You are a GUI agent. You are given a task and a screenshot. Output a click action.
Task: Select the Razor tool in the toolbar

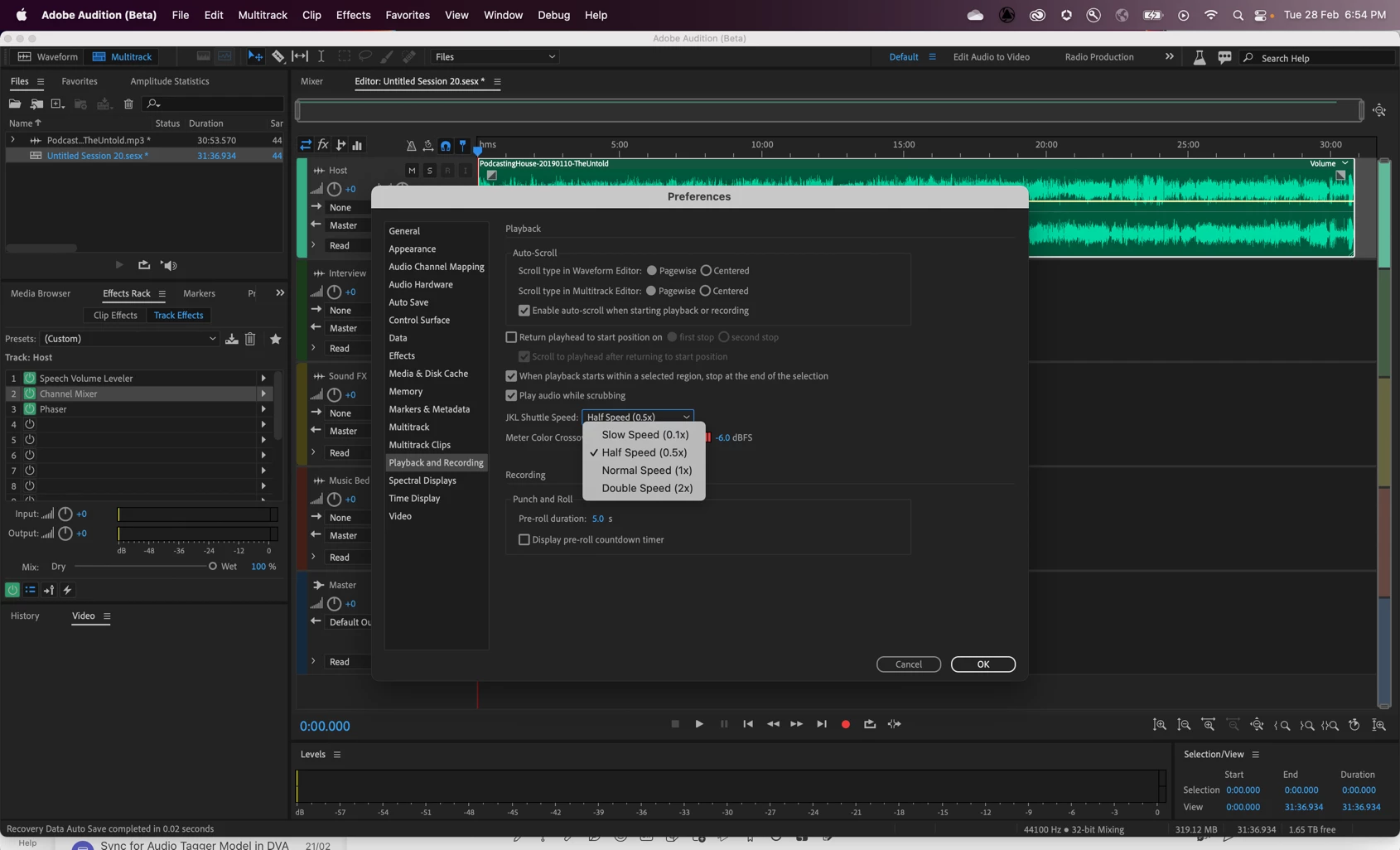[x=278, y=56]
